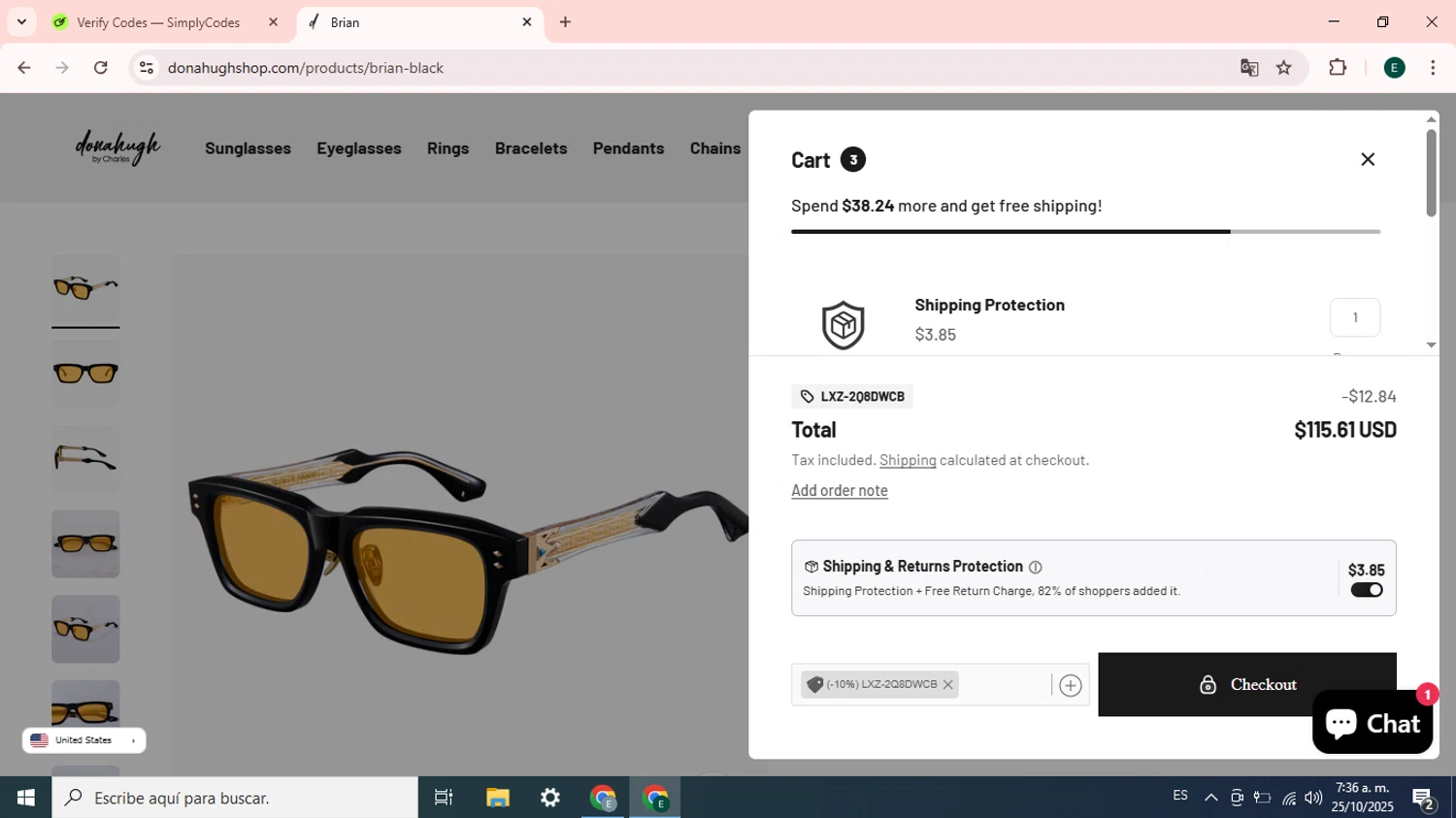
Task: Open the United States country selector
Action: point(83,740)
